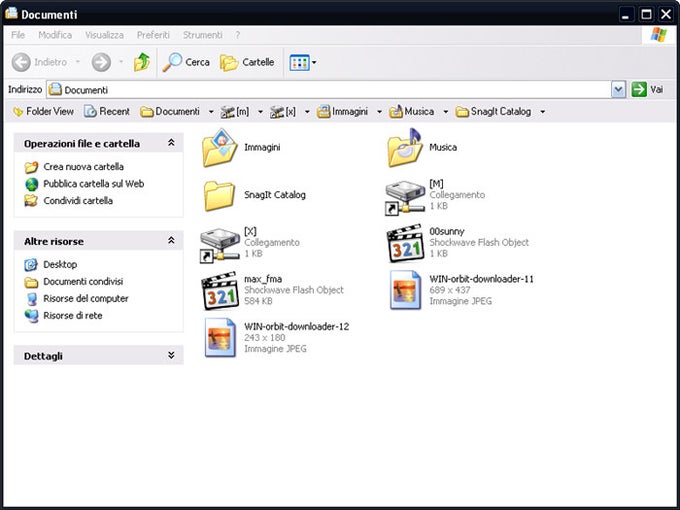Click the Documenti title bar folder icon
Image resolution: width=680 pixels, height=510 pixels.
click(x=11, y=13)
